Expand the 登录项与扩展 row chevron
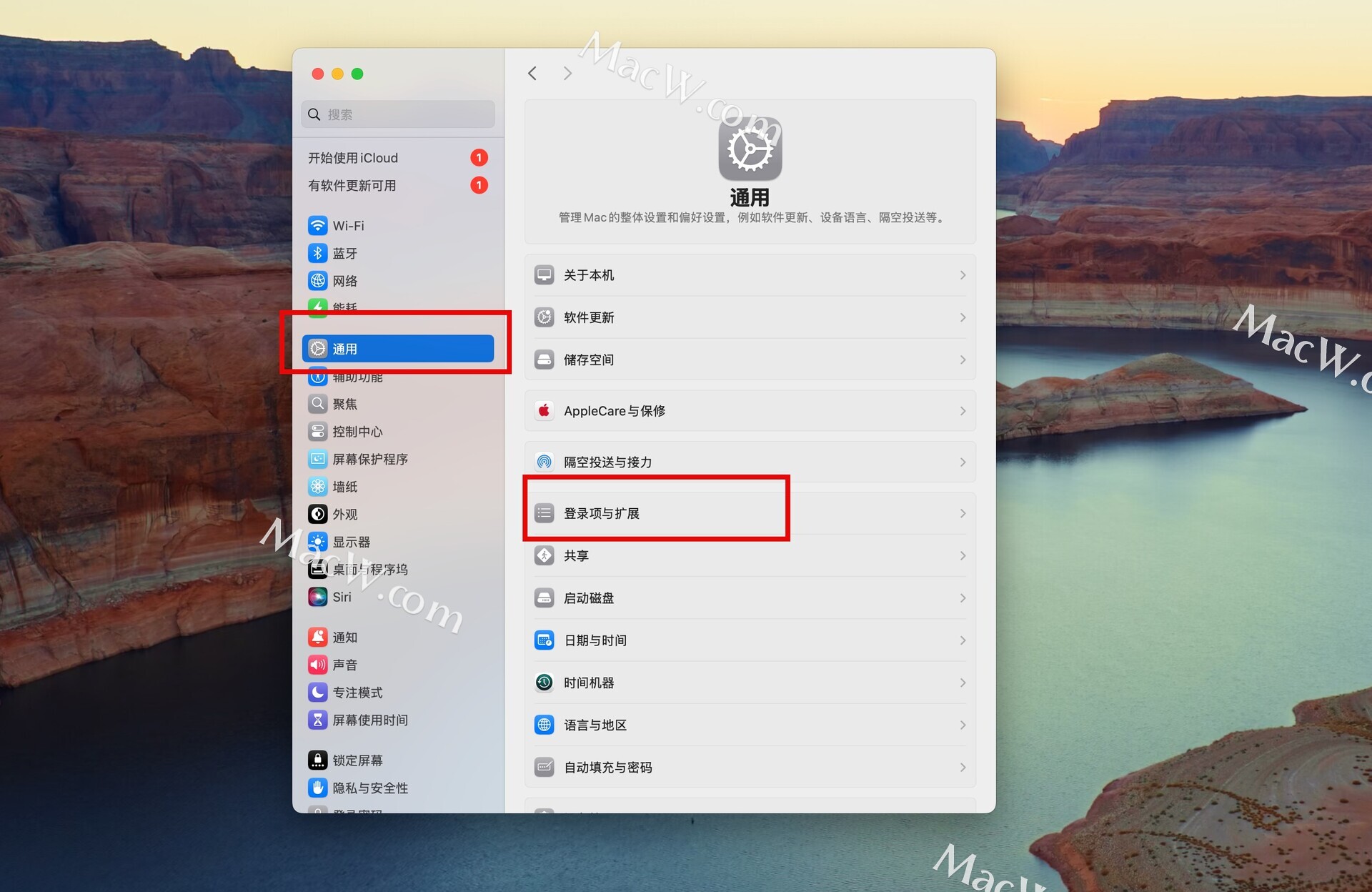The width and height of the screenshot is (1372, 892). pos(963,513)
